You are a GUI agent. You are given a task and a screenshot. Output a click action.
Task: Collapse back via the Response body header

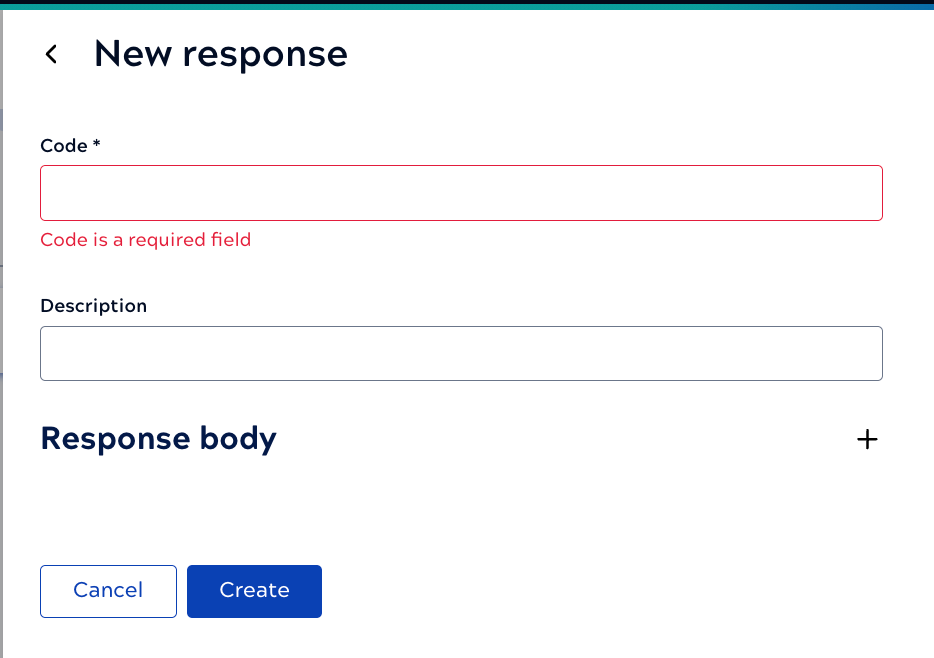[x=158, y=439]
